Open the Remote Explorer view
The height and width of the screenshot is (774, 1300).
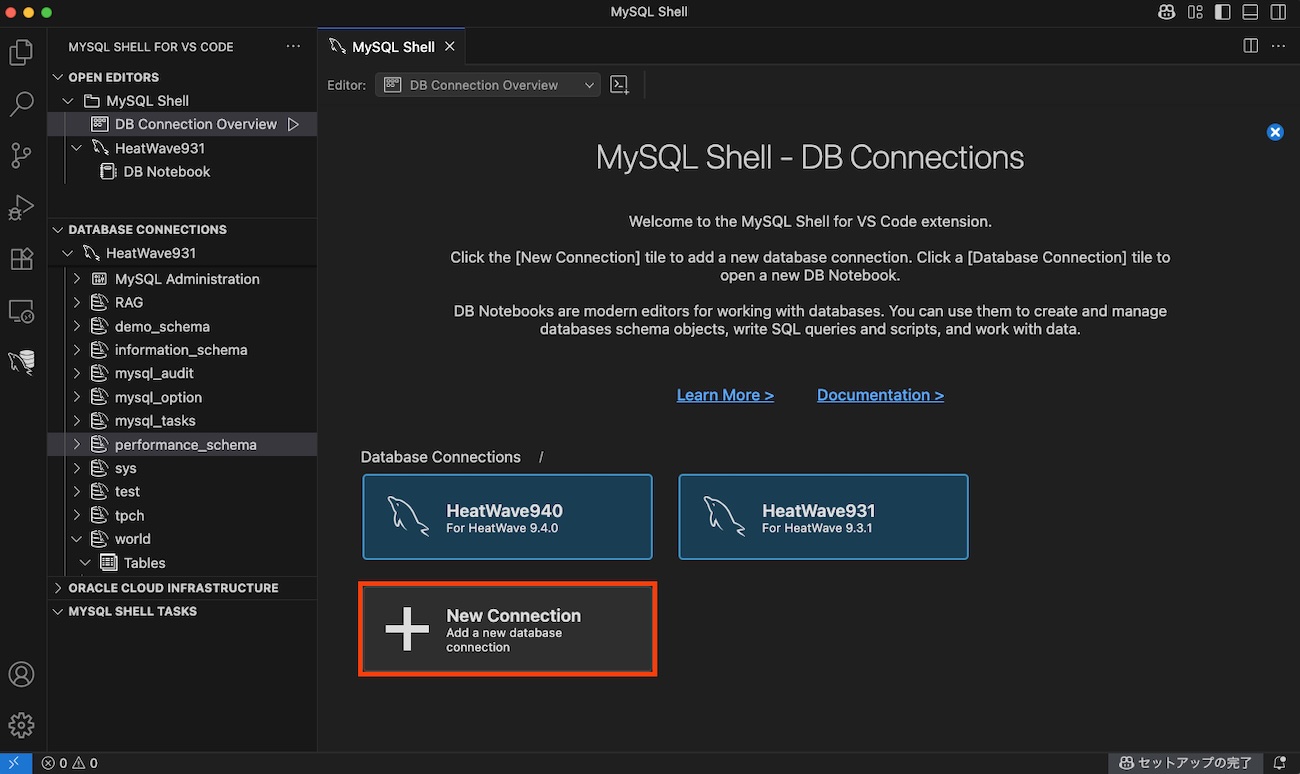click(21, 311)
